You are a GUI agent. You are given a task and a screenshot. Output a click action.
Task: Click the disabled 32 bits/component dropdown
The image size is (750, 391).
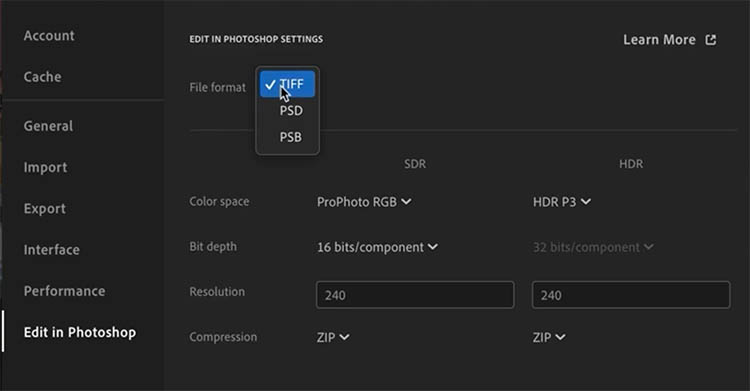coord(593,247)
